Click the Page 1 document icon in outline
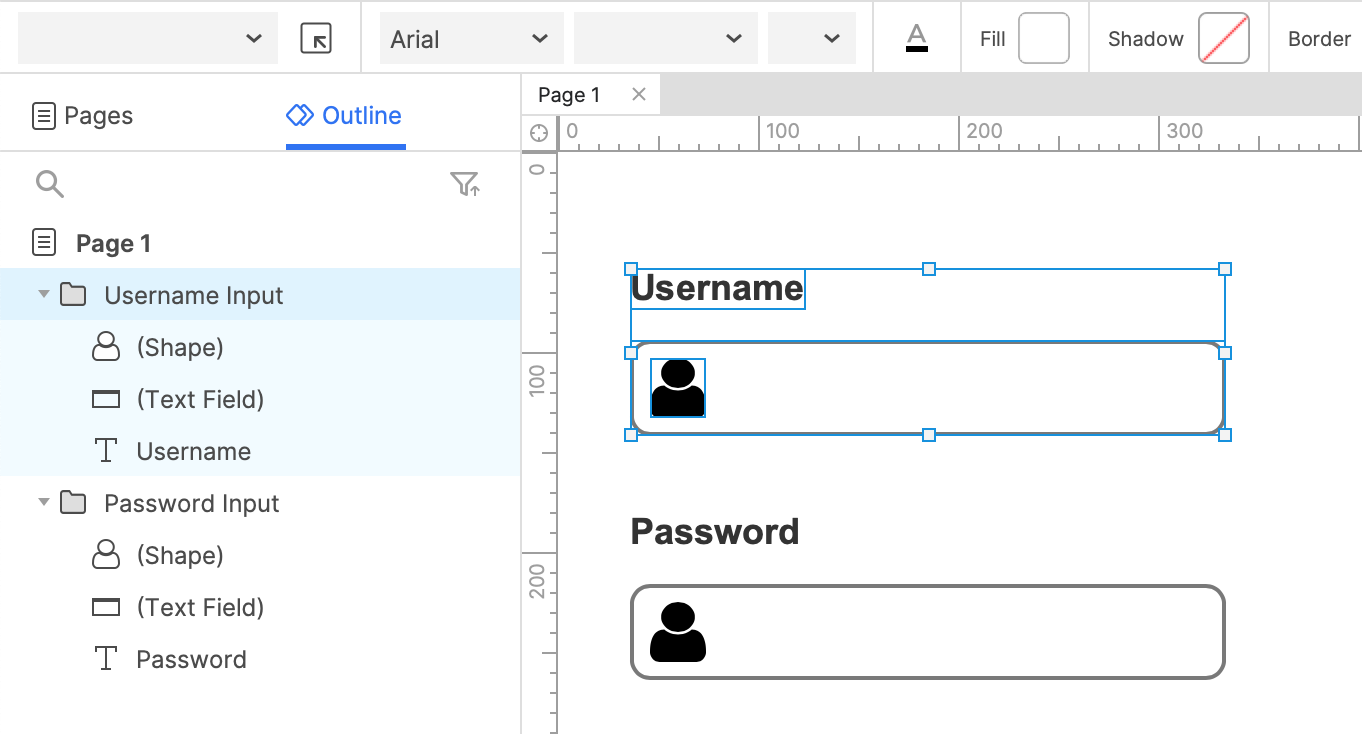This screenshot has height=734, width=1362. 43,242
